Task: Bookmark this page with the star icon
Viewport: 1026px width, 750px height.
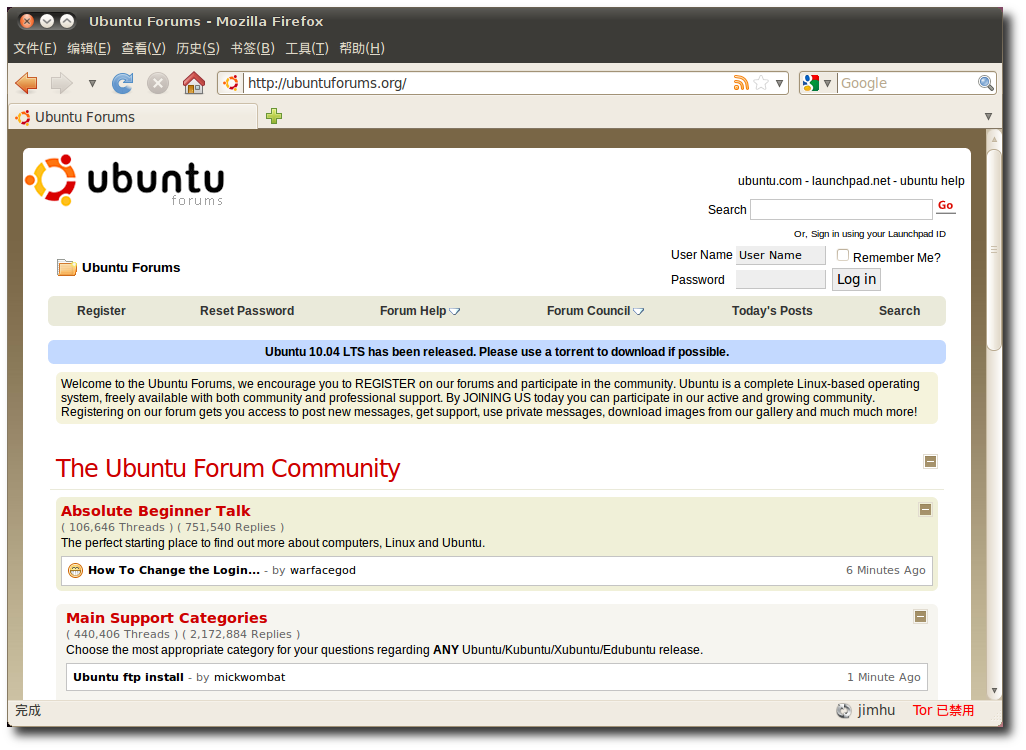Action: click(761, 83)
